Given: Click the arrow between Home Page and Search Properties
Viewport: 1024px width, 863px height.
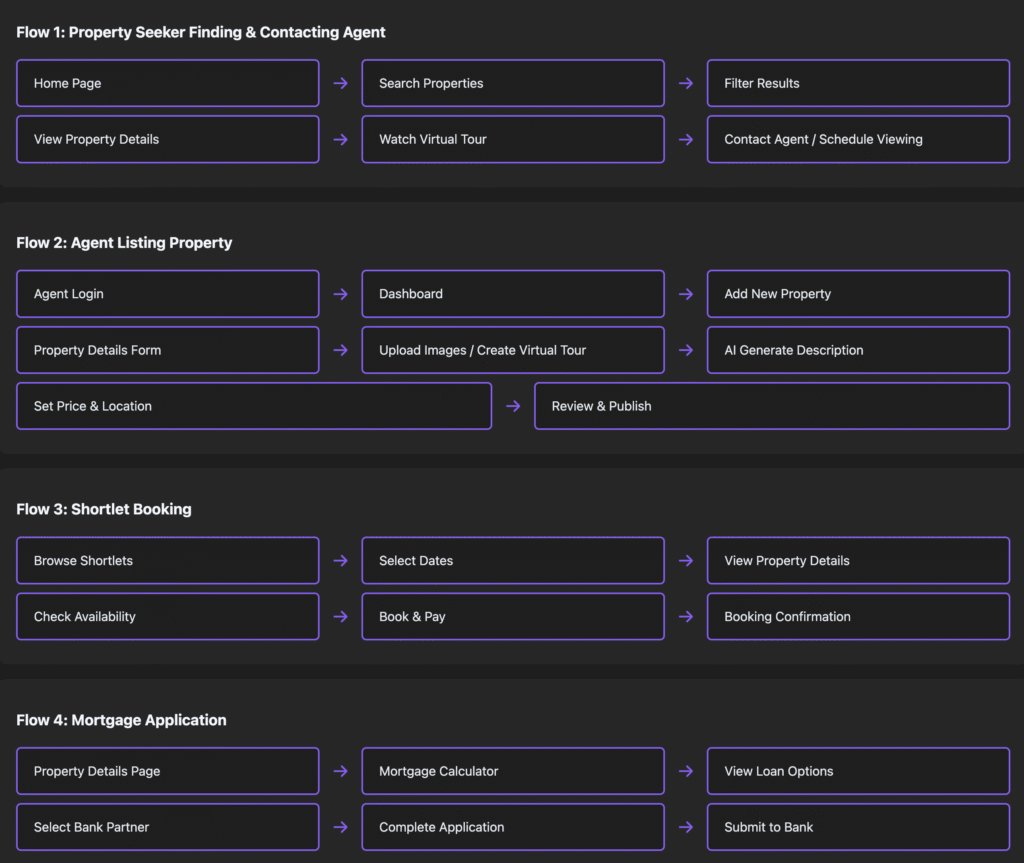Looking at the screenshot, I should [340, 83].
